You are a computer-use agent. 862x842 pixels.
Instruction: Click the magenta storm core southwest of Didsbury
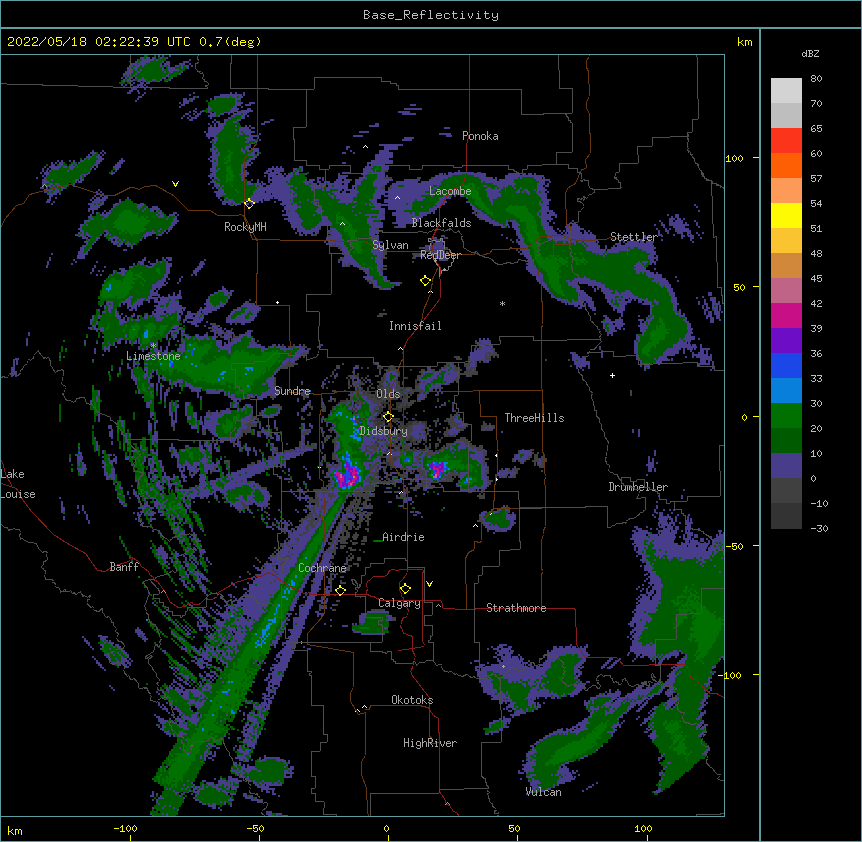pyautogui.click(x=348, y=477)
